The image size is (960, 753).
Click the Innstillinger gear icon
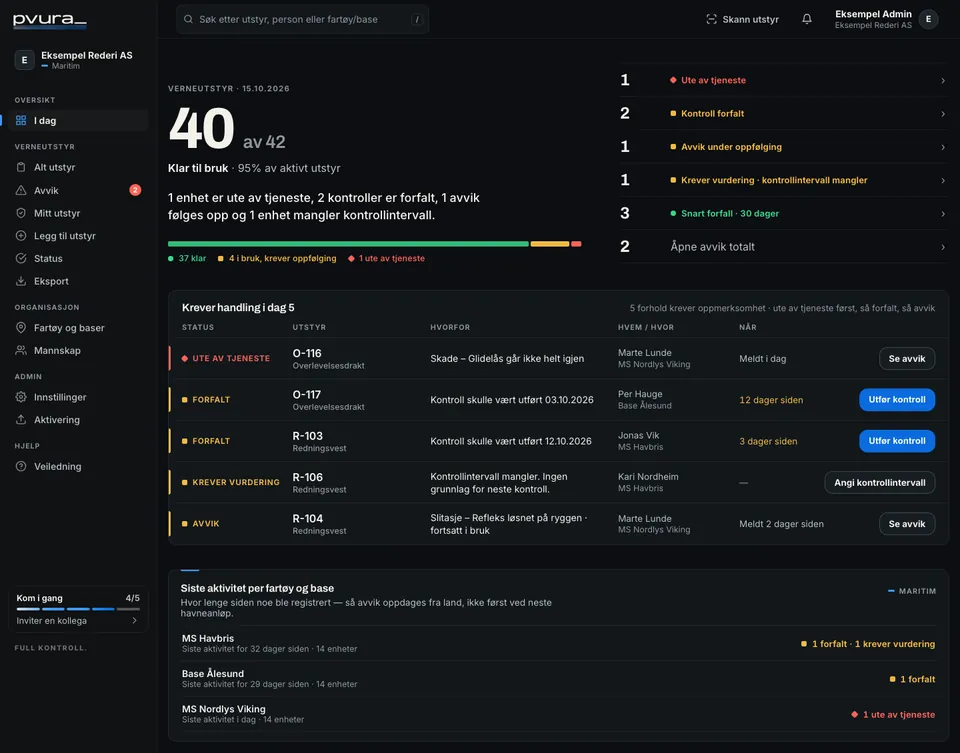click(x=21, y=397)
